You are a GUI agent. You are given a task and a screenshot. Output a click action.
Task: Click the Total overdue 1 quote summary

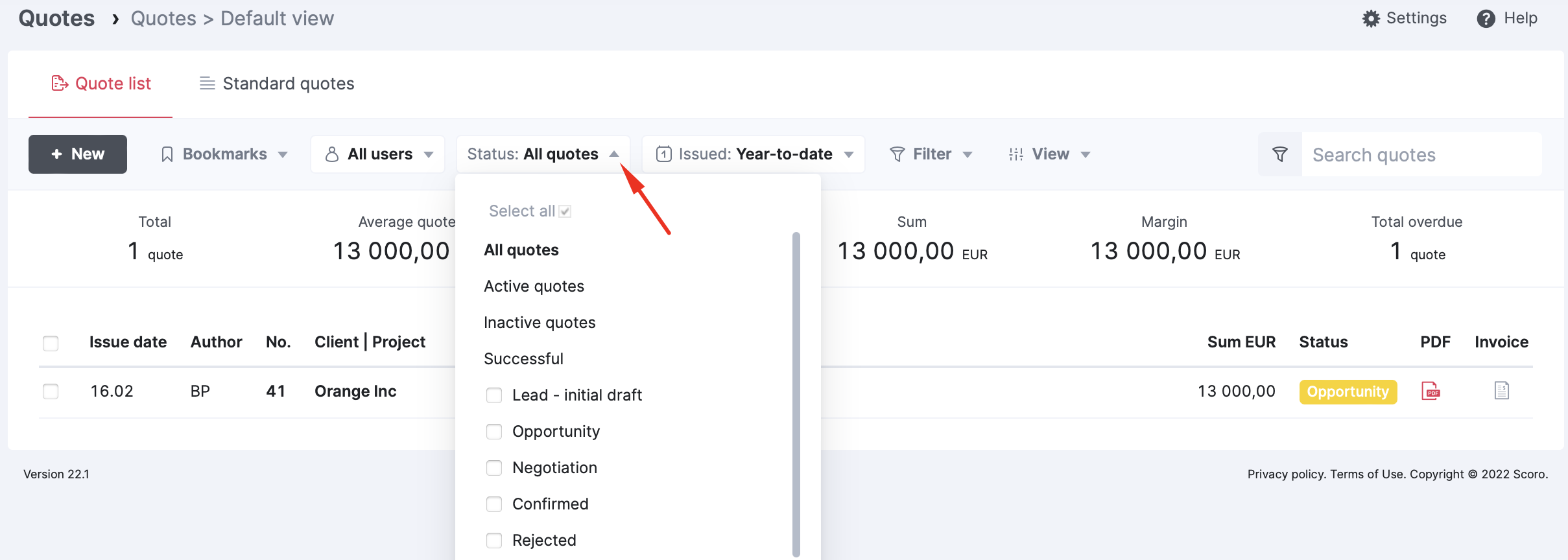(x=1417, y=239)
